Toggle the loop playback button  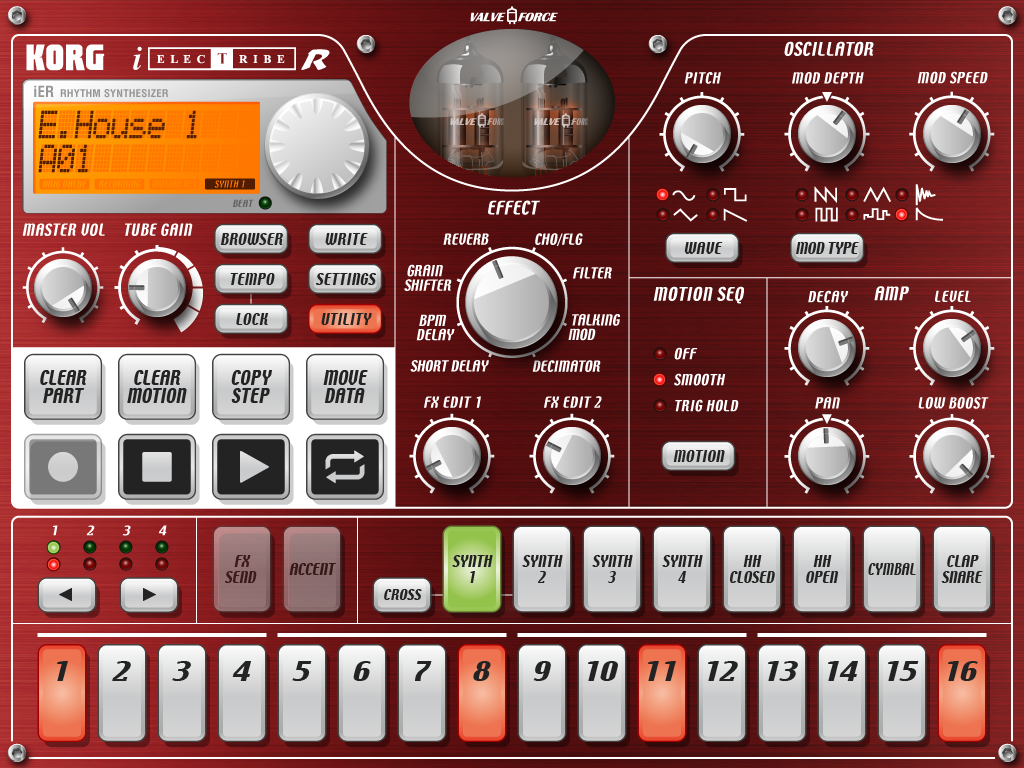(x=345, y=467)
